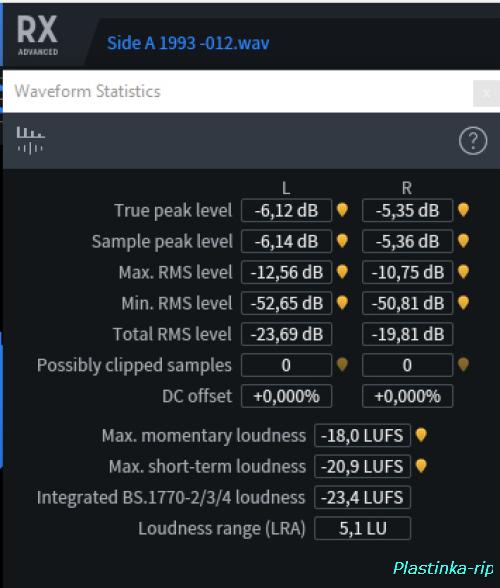500x588 pixels.
Task: Open help with the question mark icon
Action: pos(473,141)
